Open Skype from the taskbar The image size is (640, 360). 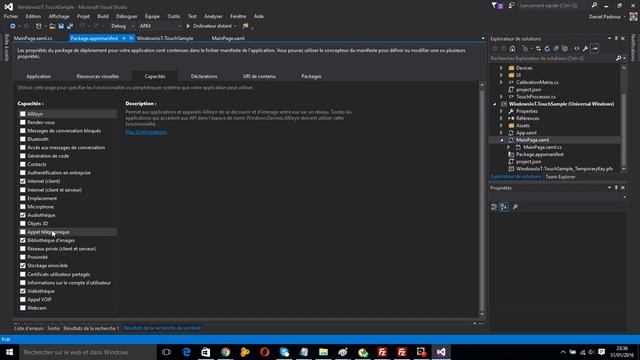coord(284,352)
